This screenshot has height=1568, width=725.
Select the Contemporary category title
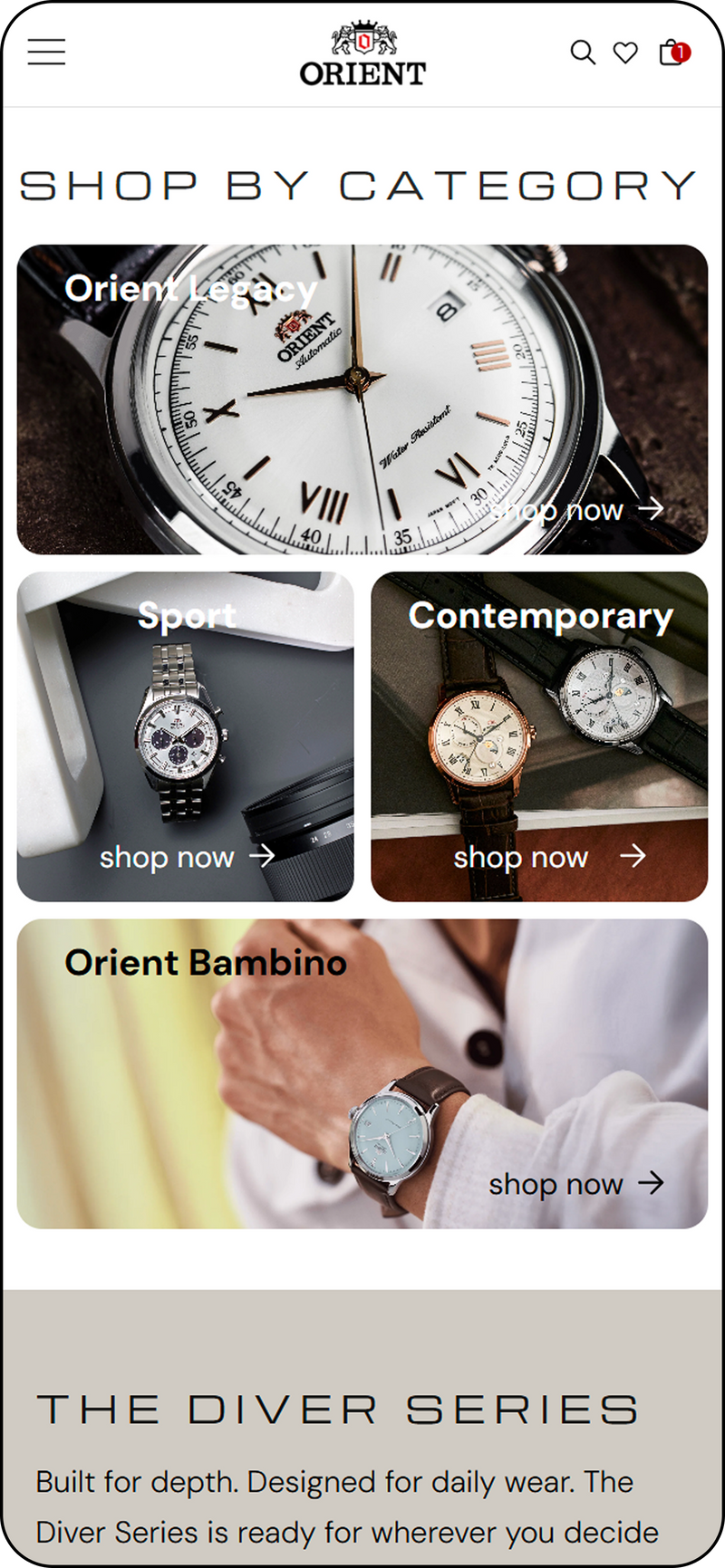click(541, 616)
